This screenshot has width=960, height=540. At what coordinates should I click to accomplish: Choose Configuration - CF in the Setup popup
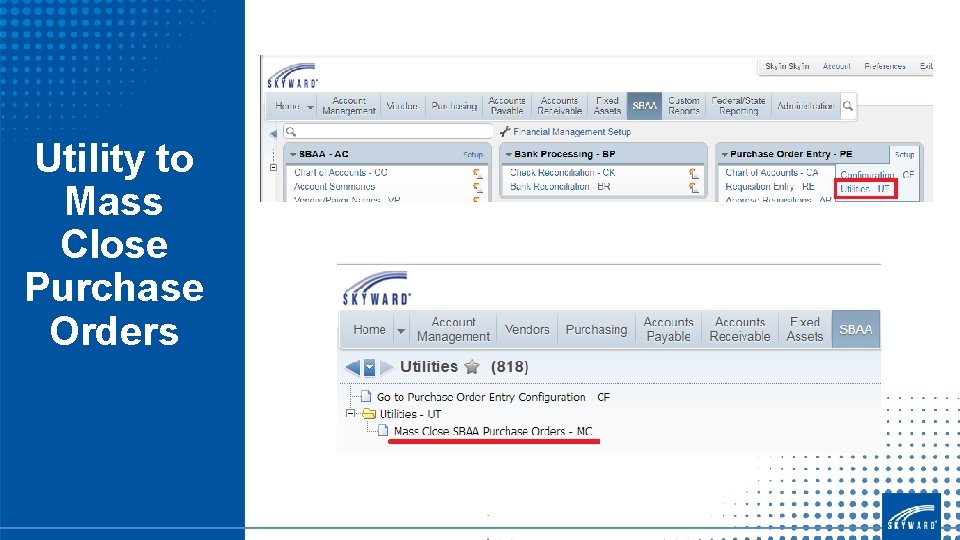click(877, 174)
